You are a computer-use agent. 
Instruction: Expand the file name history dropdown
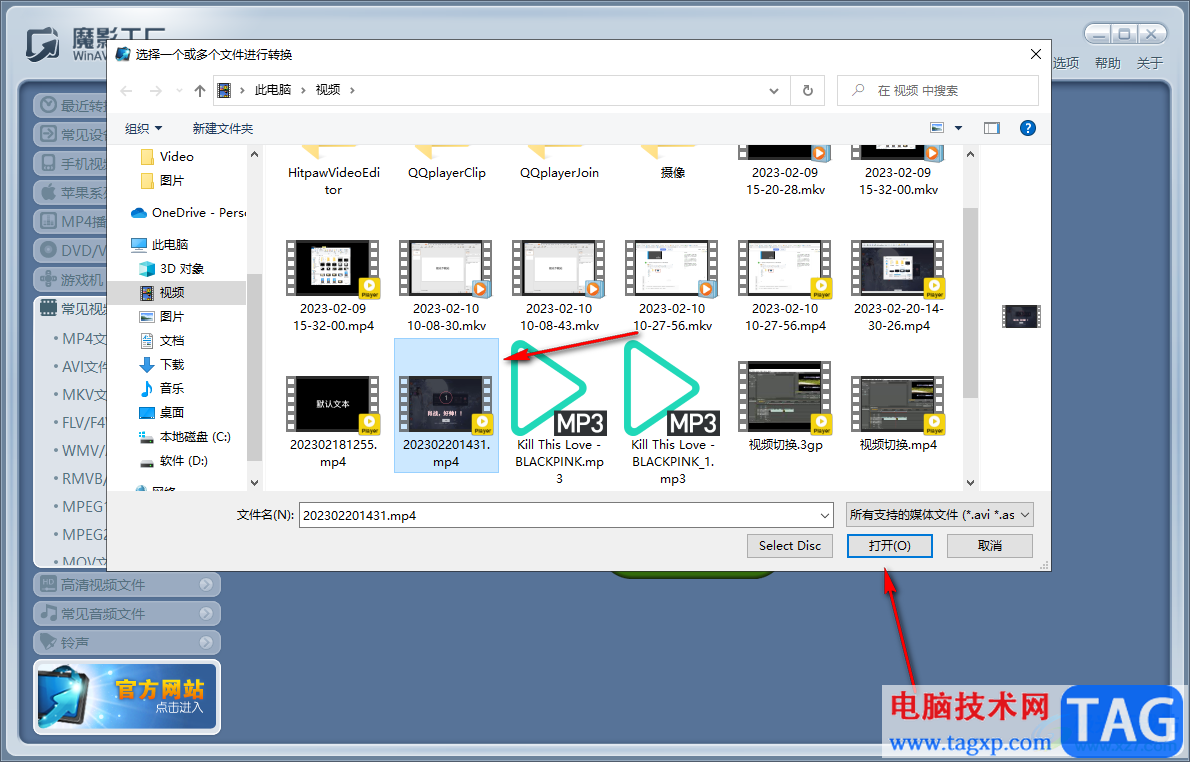click(825, 515)
